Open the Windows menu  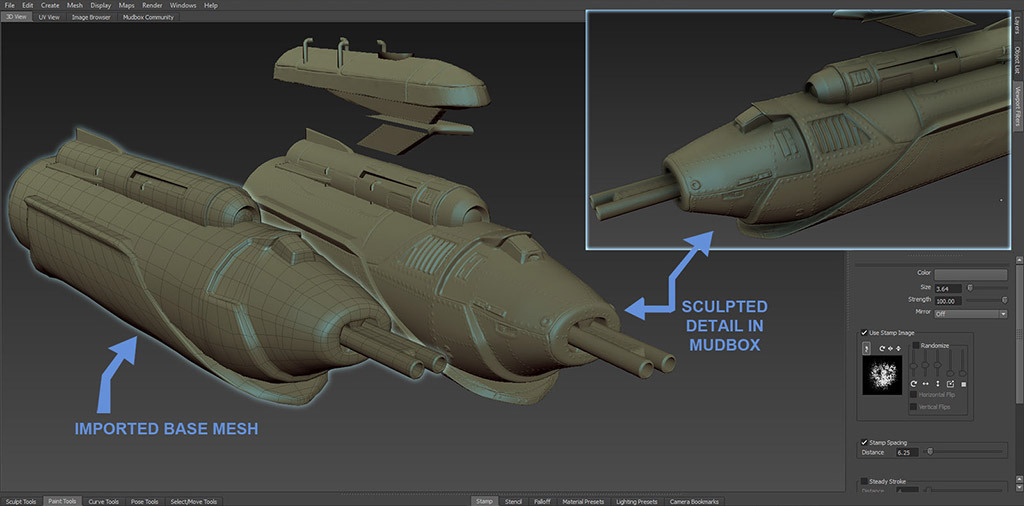pyautogui.click(x=183, y=5)
